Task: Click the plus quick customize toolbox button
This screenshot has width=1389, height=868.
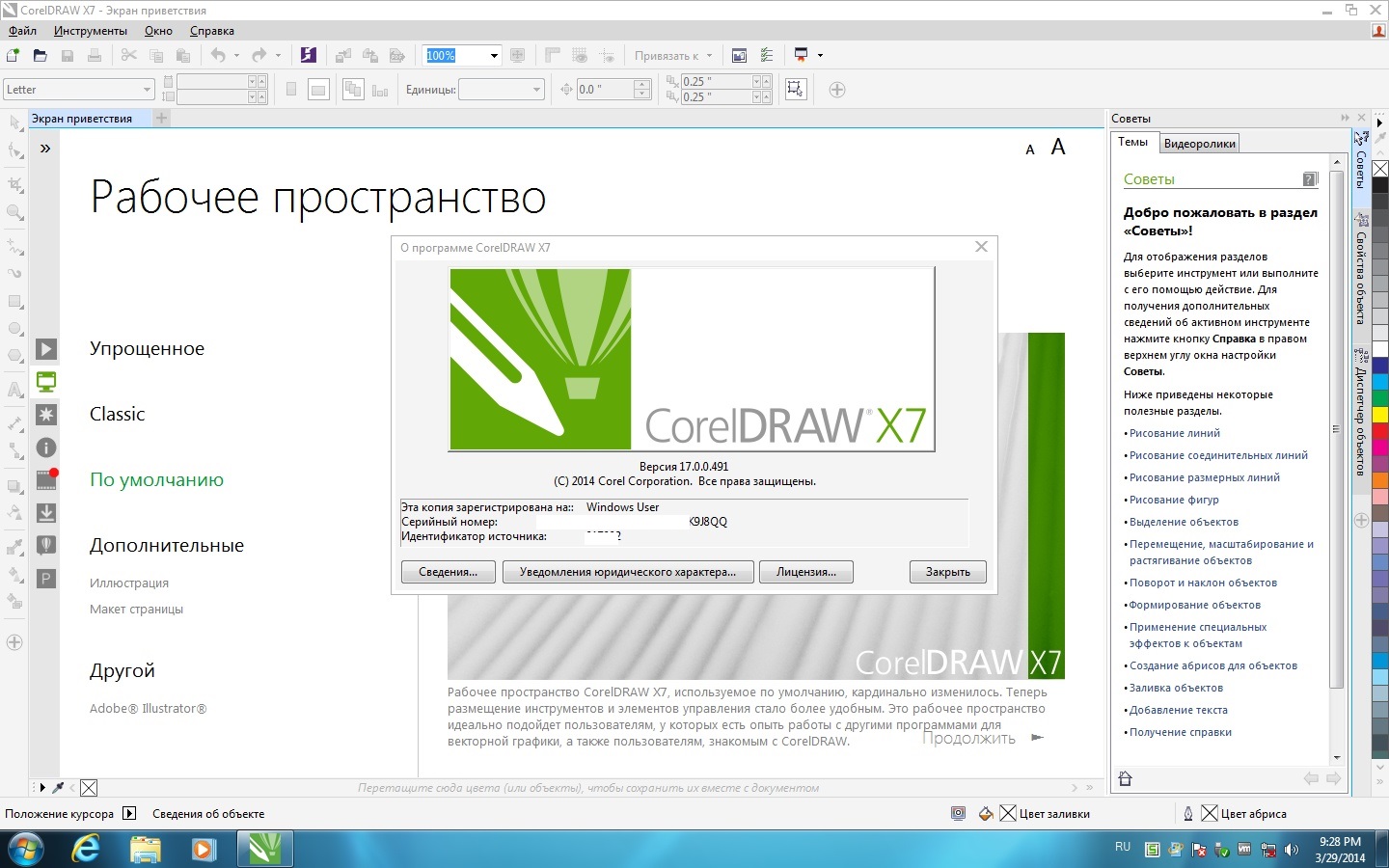Action: [x=14, y=642]
